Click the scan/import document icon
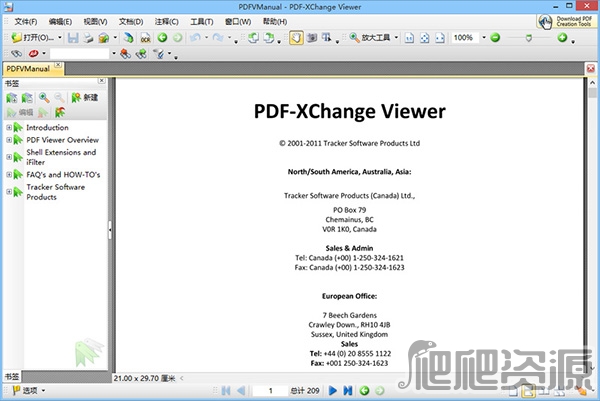 (129, 37)
